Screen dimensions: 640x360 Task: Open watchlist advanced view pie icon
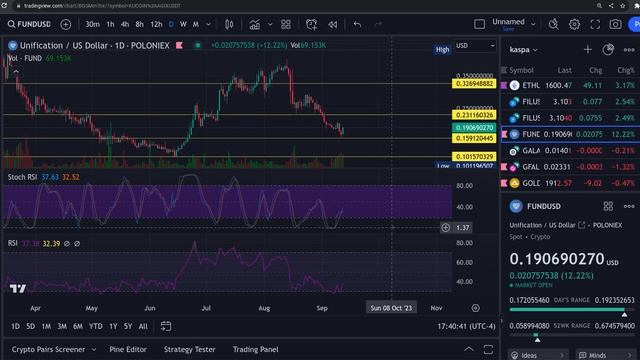[x=608, y=50]
